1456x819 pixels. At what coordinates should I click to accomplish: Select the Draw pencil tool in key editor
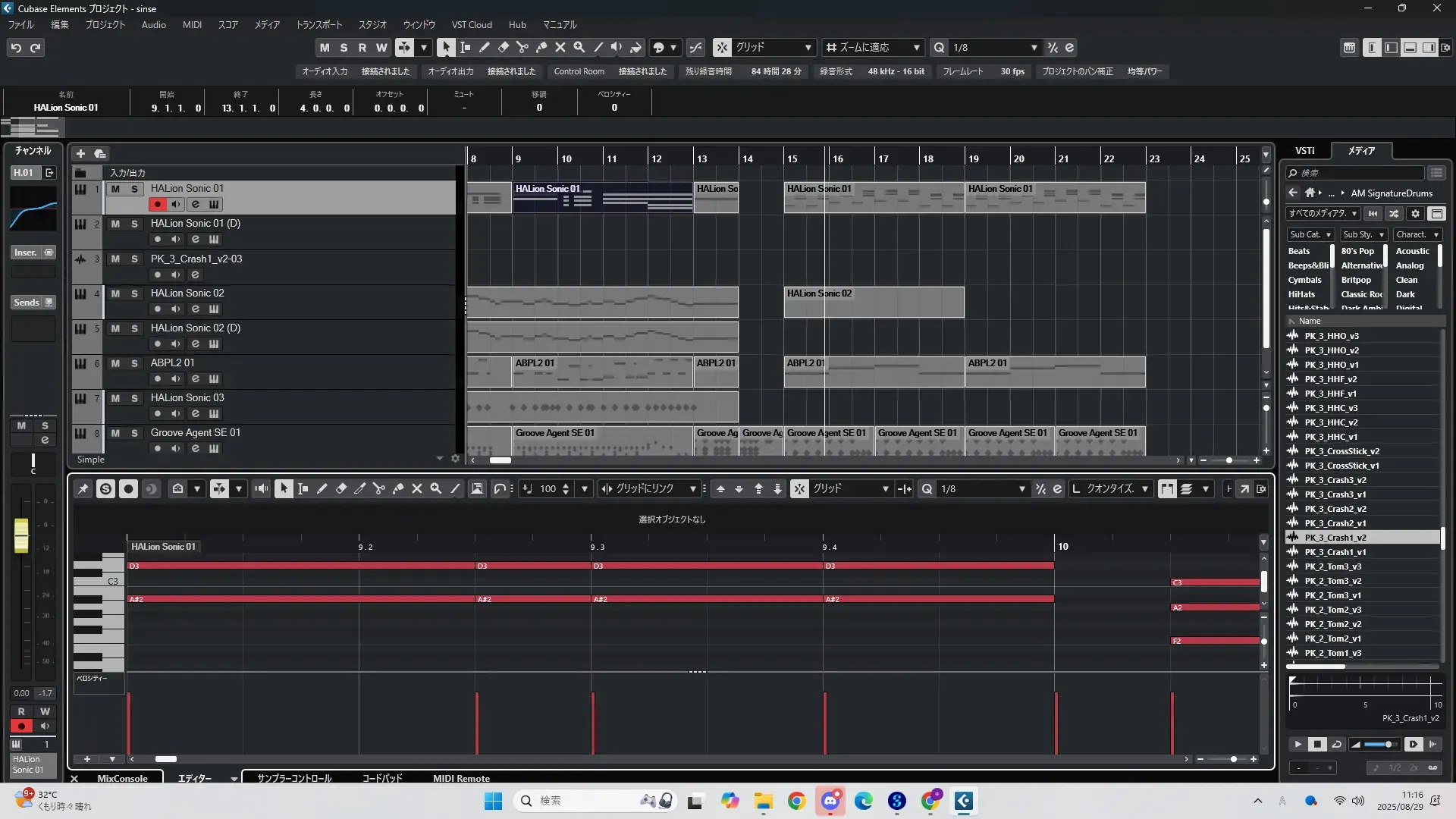pyautogui.click(x=322, y=489)
